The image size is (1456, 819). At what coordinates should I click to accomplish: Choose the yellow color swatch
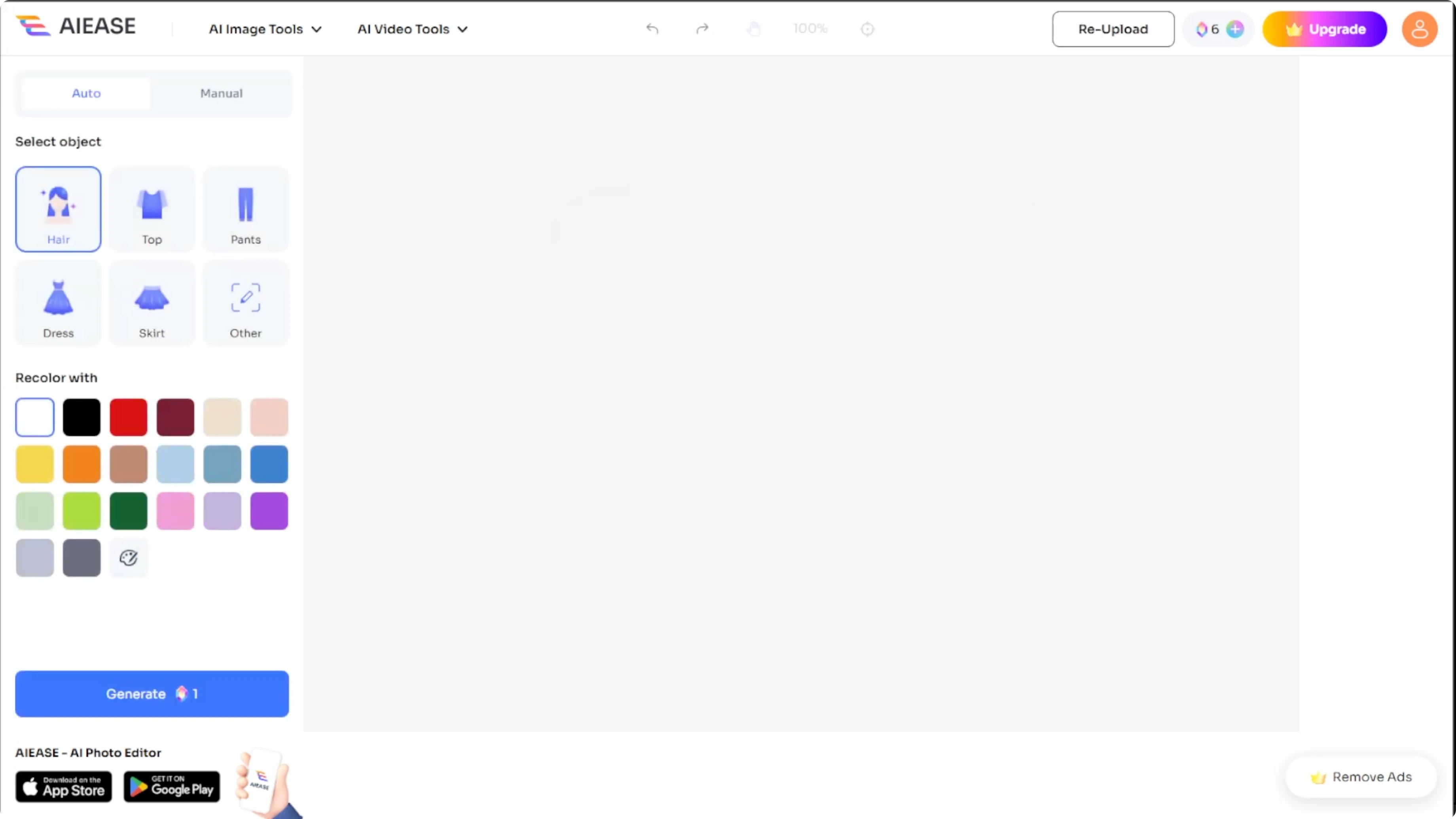pos(35,464)
